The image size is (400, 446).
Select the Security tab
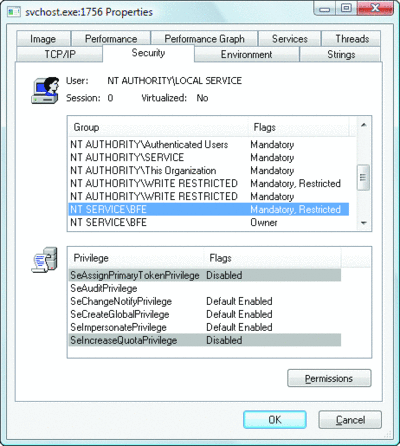click(148, 53)
